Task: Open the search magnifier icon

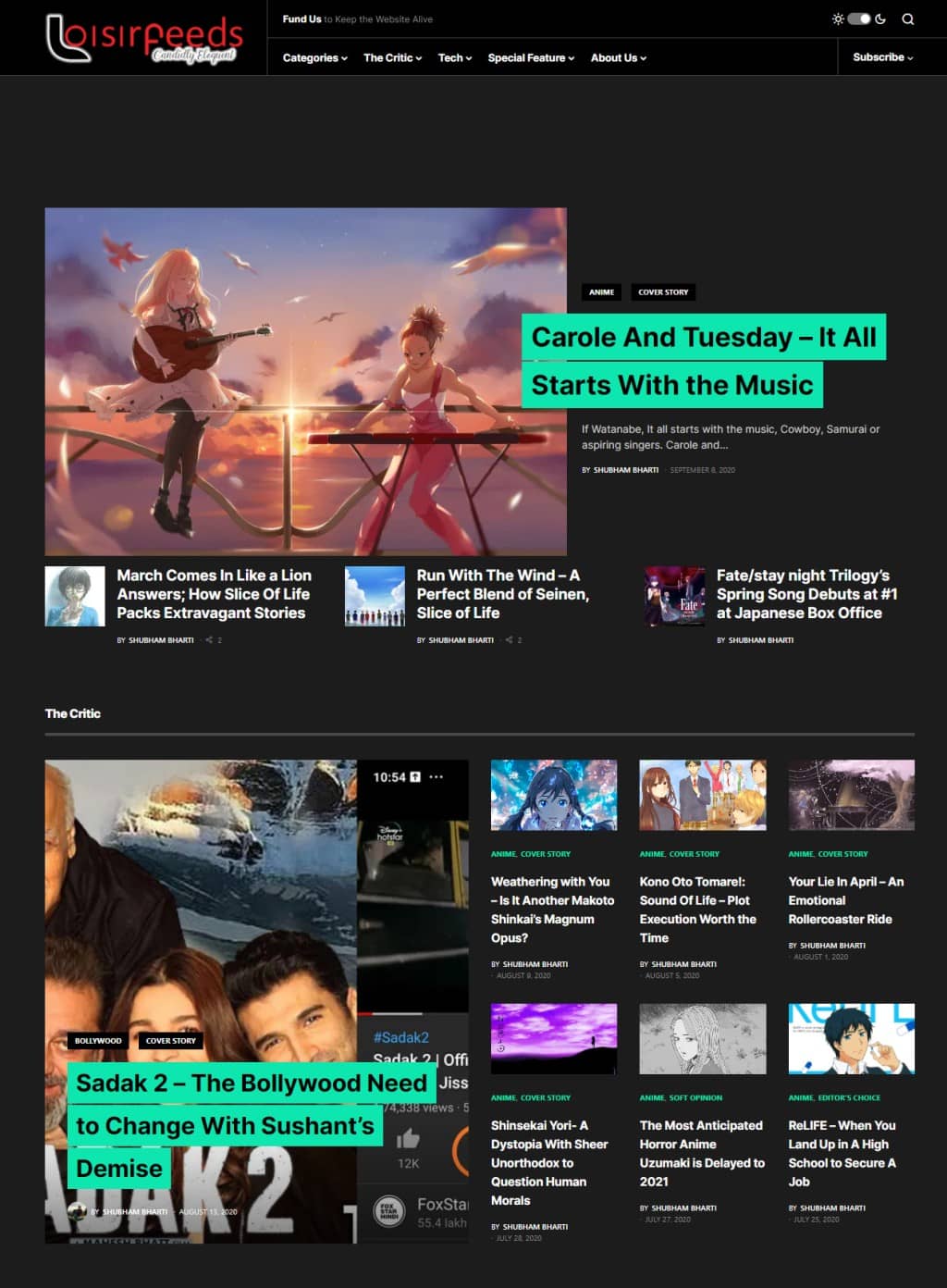Action: tap(908, 19)
